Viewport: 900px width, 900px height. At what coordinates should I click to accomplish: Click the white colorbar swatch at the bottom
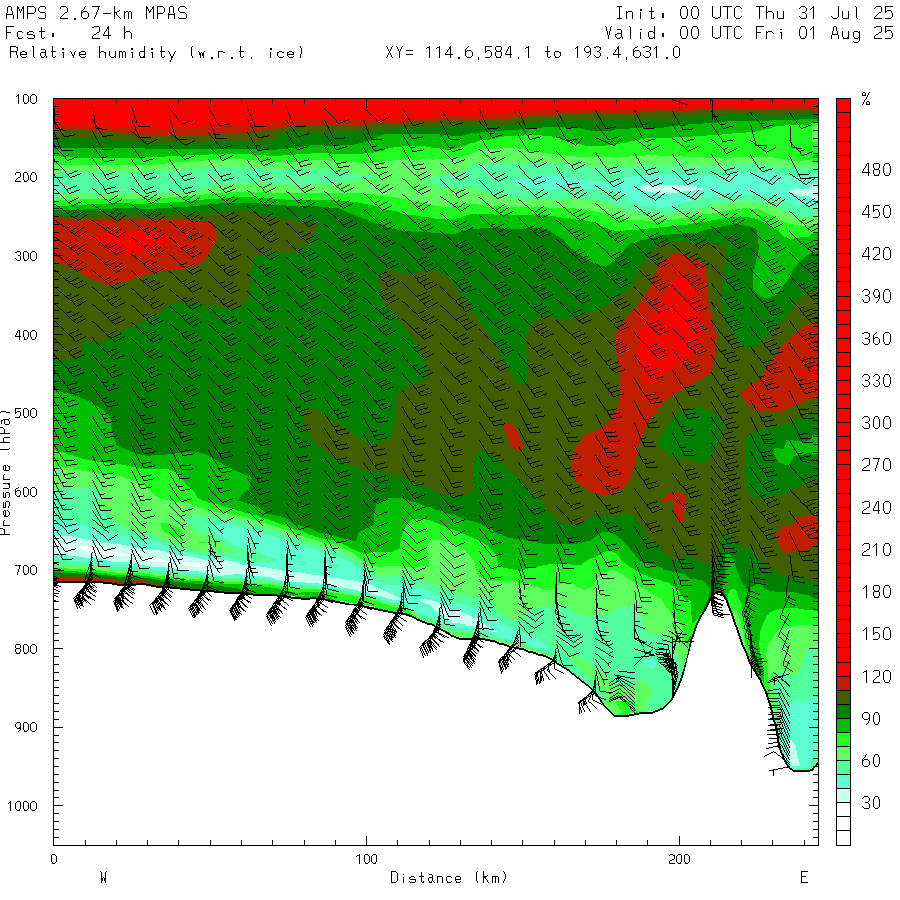[843, 838]
